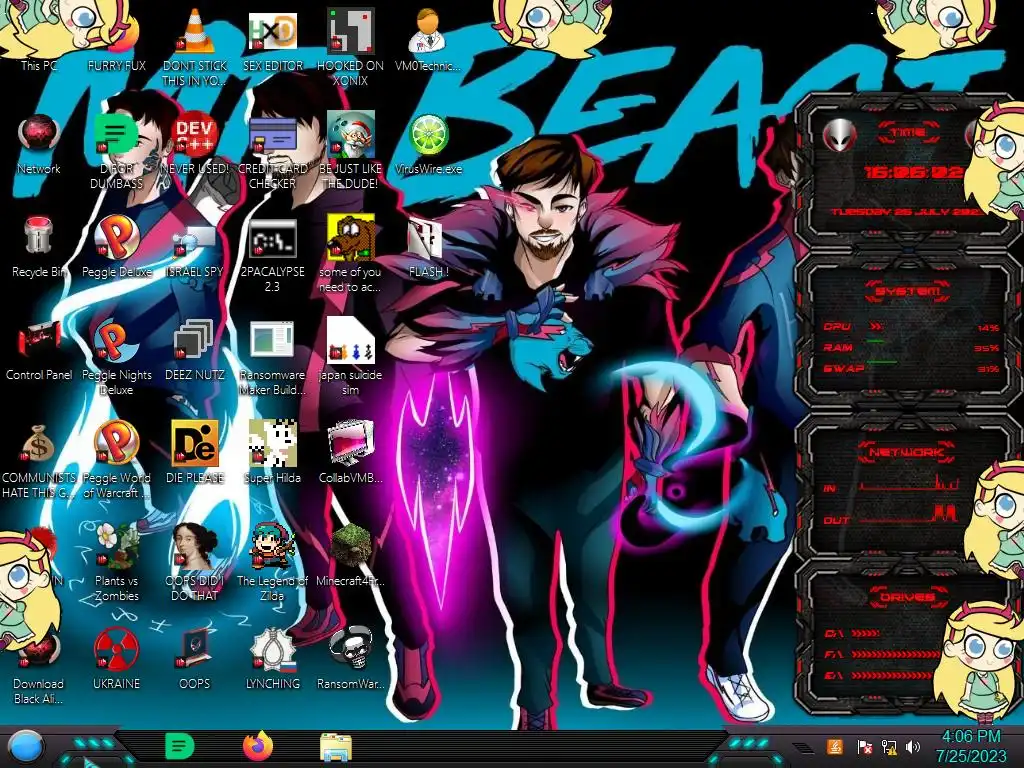1024x768 pixels.
Task: Click the NETWORK IN graph
Action: click(x=910, y=484)
